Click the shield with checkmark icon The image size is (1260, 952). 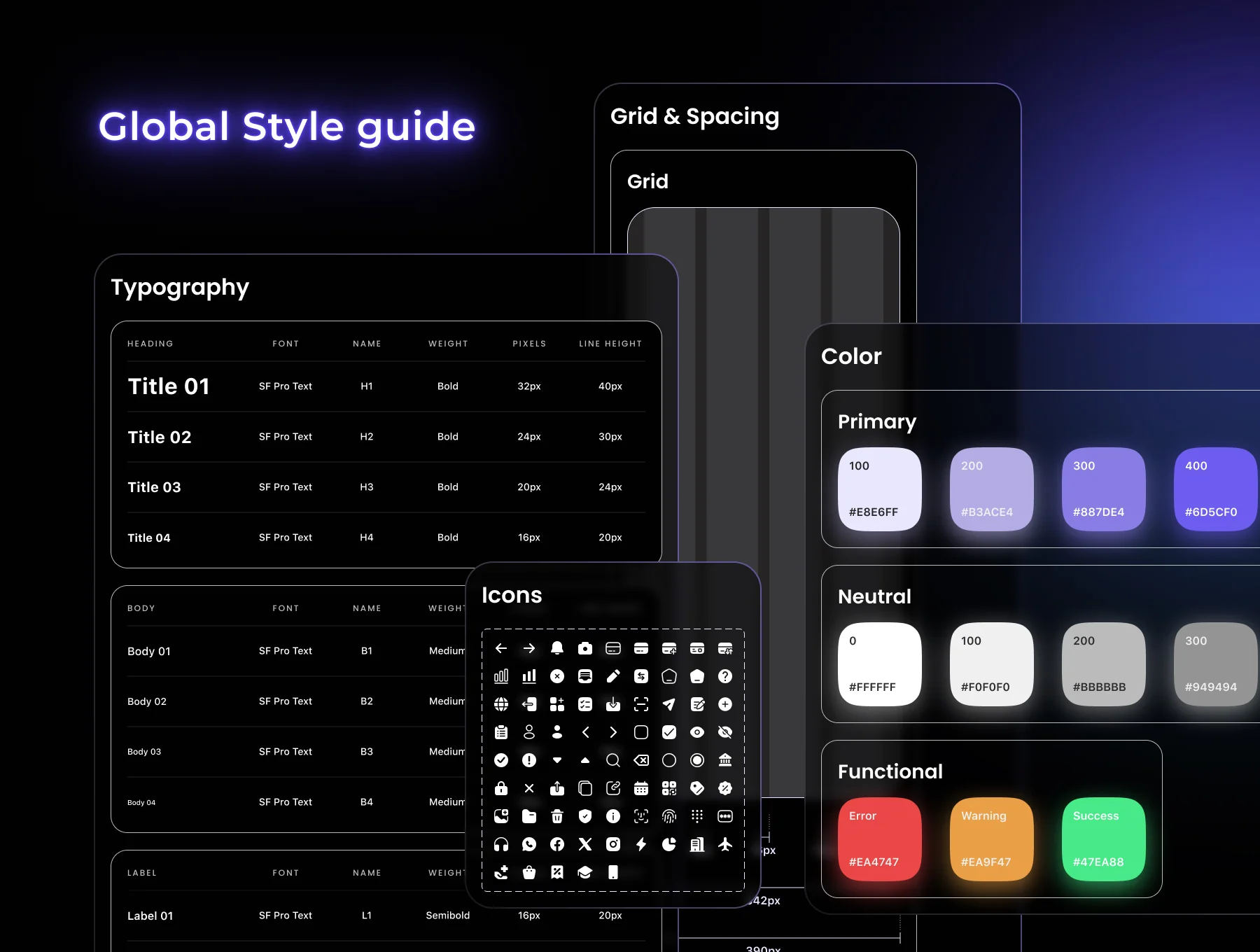point(585,816)
